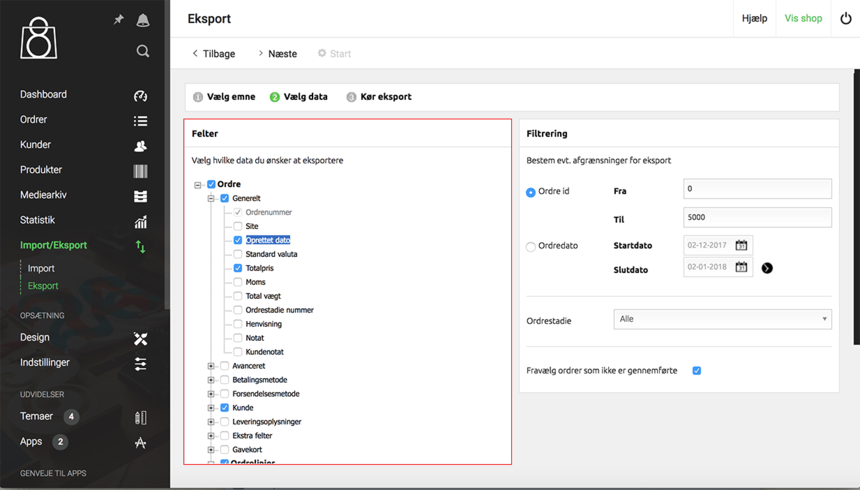860x490 pixels.
Task: Open the Ordrestadie dropdown
Action: click(722, 319)
